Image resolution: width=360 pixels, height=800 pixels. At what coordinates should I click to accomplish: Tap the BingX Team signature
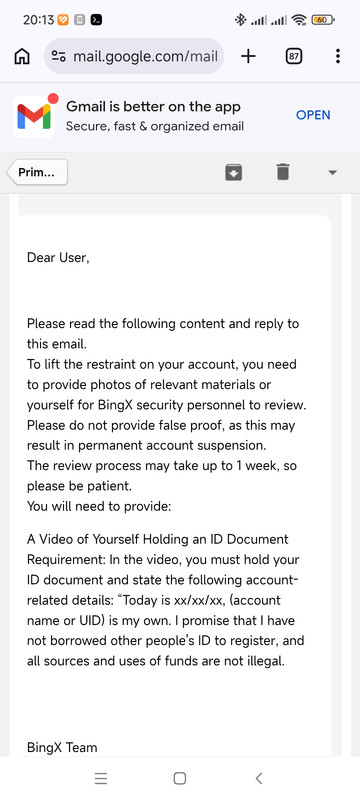point(62,747)
